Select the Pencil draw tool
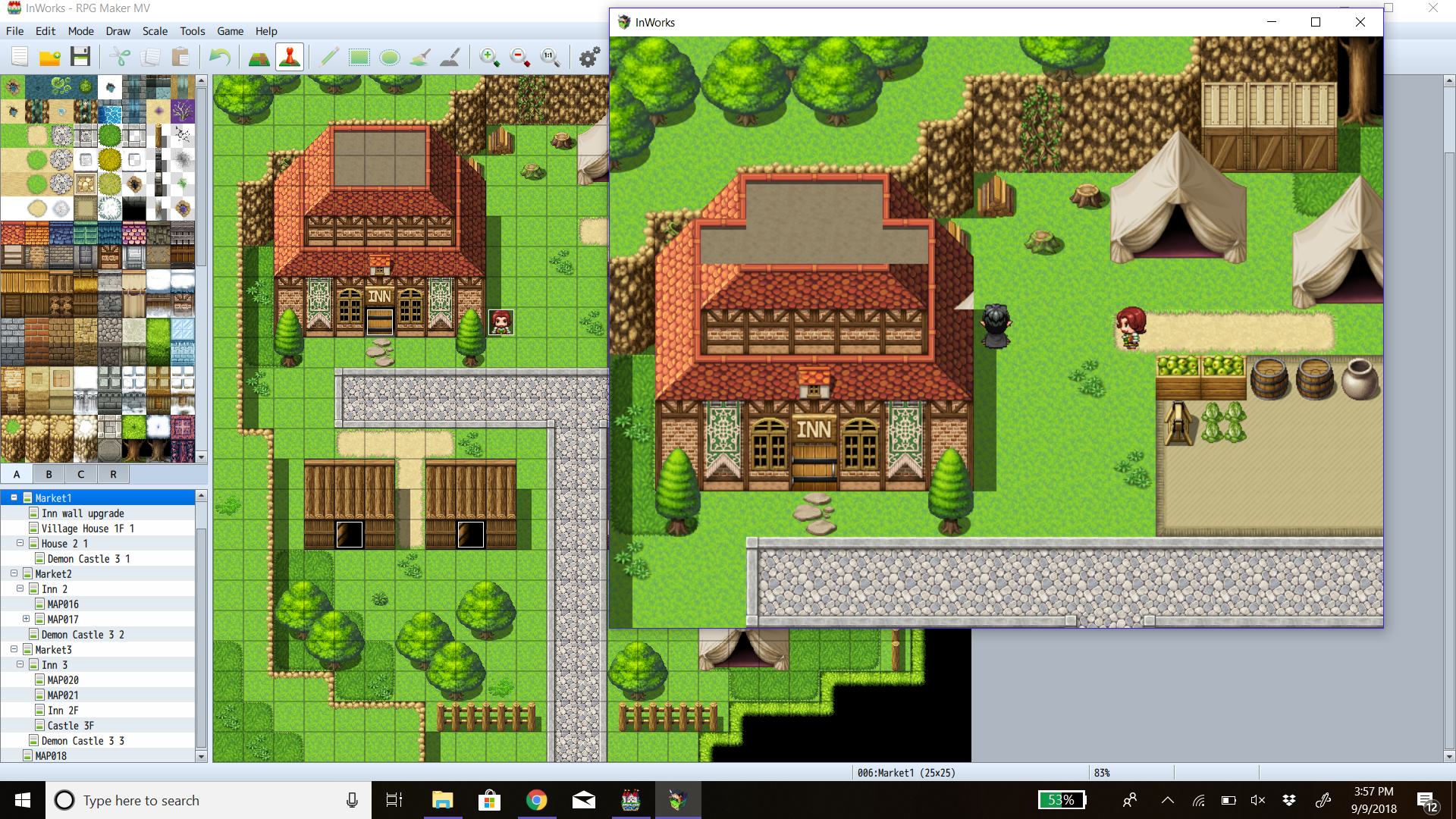Image resolution: width=1456 pixels, height=819 pixels. [x=328, y=57]
